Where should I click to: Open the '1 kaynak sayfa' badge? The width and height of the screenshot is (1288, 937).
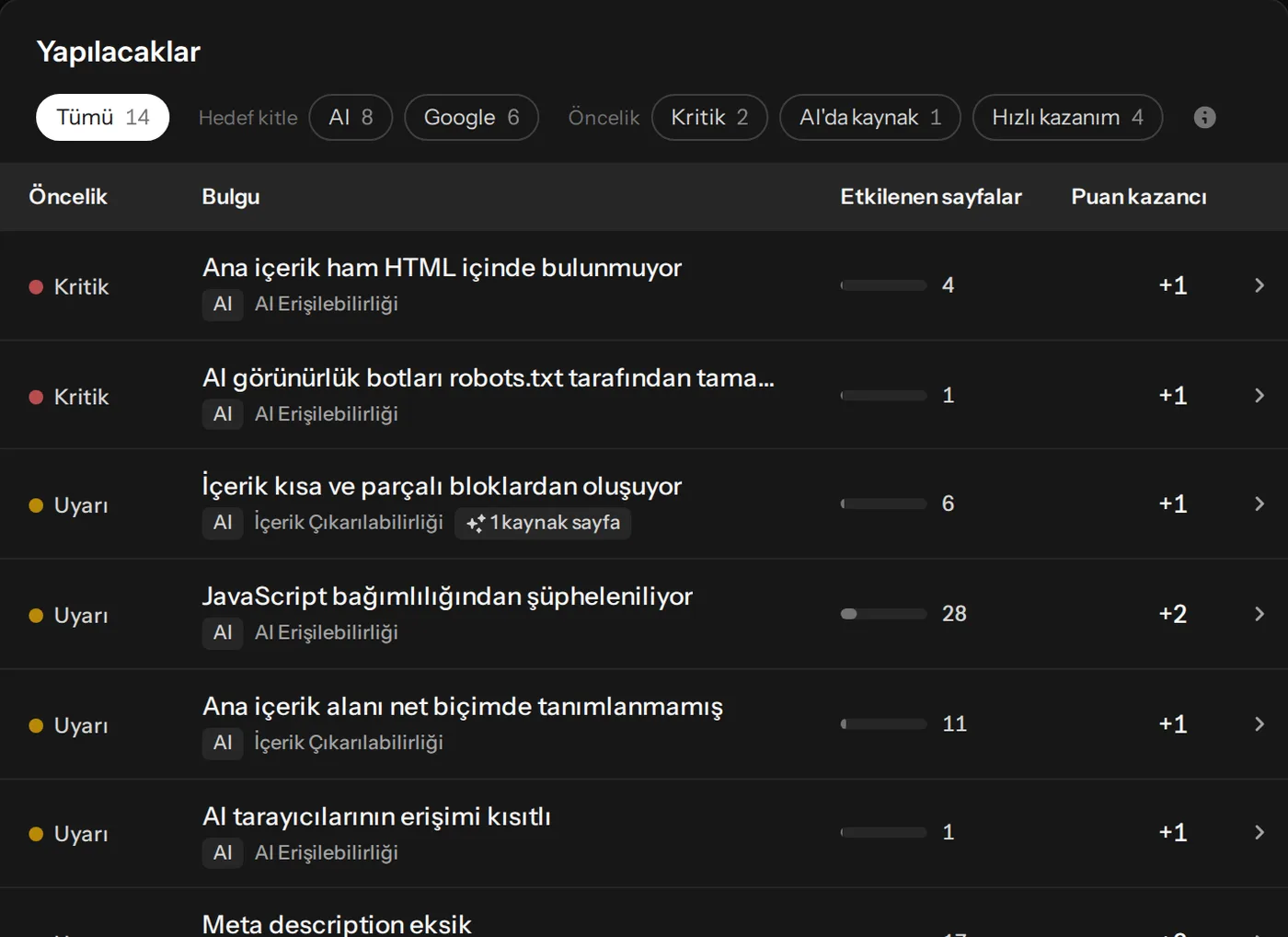pyautogui.click(x=543, y=524)
